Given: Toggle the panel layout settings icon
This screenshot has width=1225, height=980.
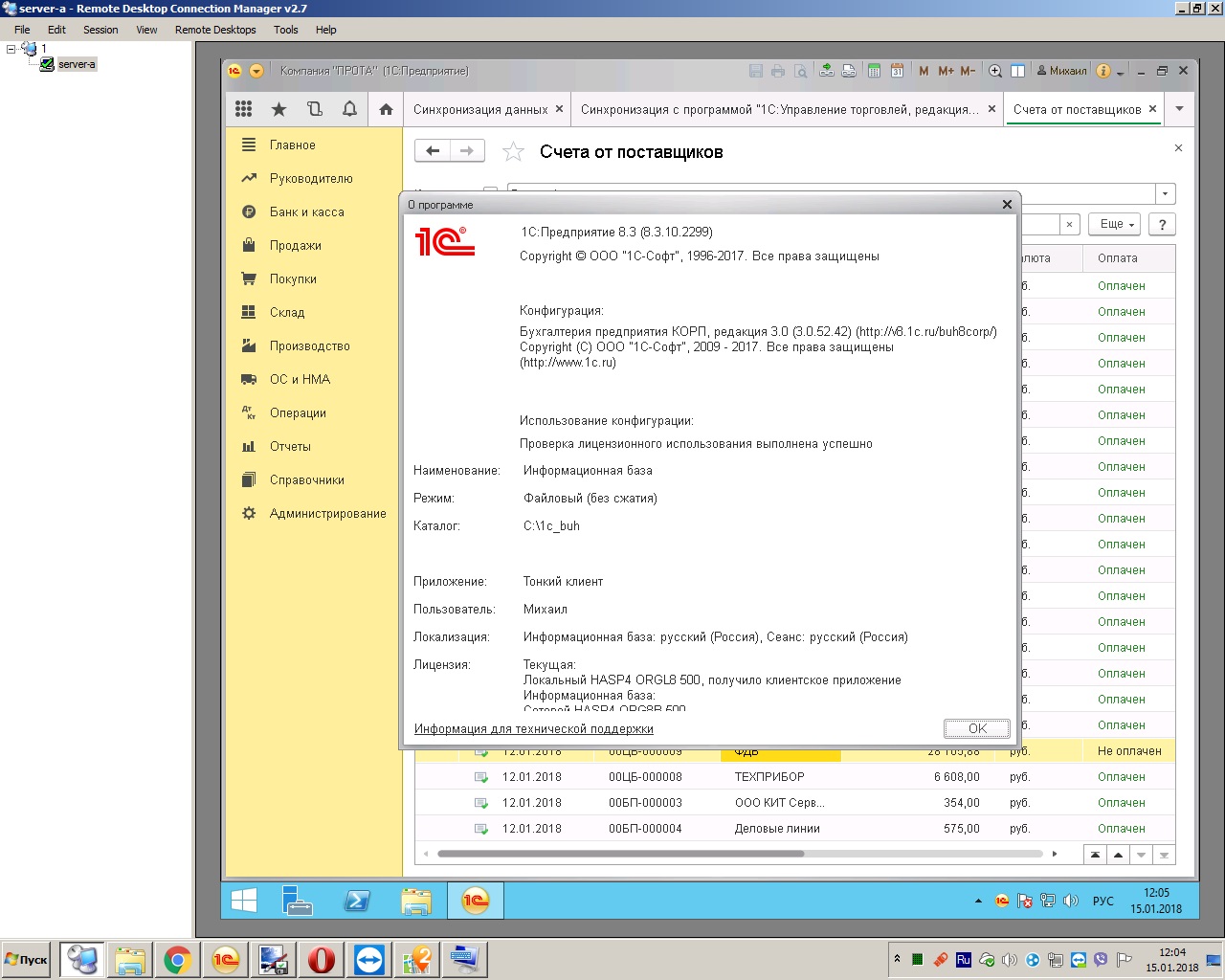Looking at the screenshot, I should coord(1018,71).
